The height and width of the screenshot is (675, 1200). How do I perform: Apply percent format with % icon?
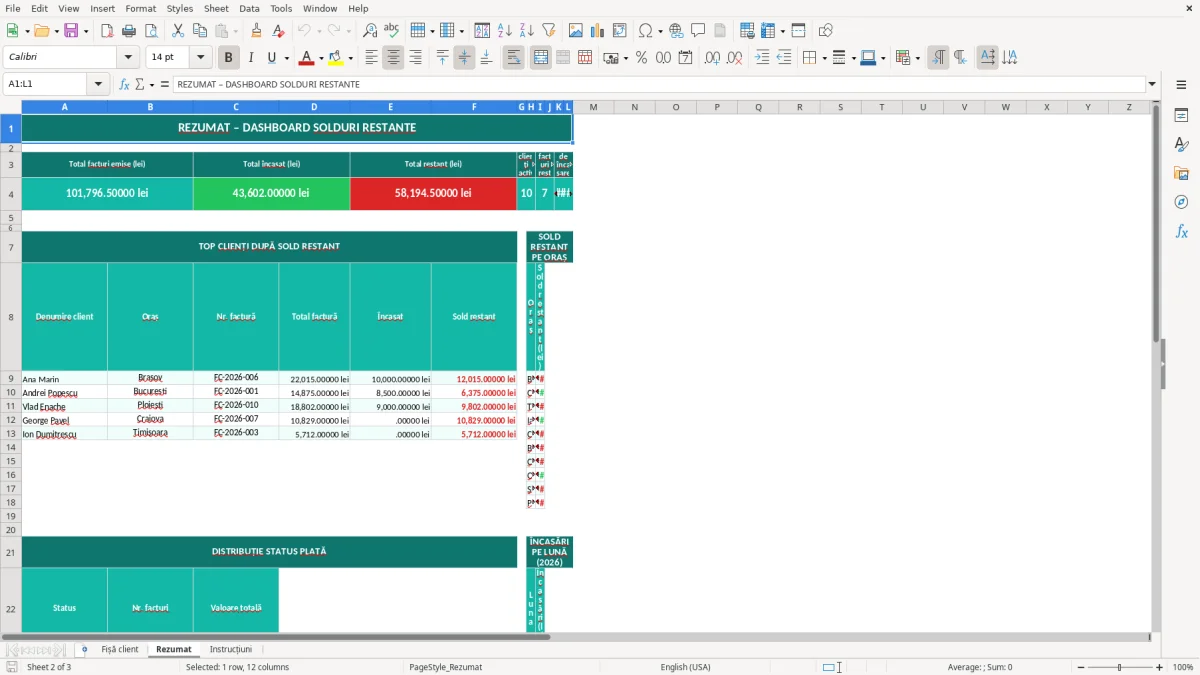(641, 58)
